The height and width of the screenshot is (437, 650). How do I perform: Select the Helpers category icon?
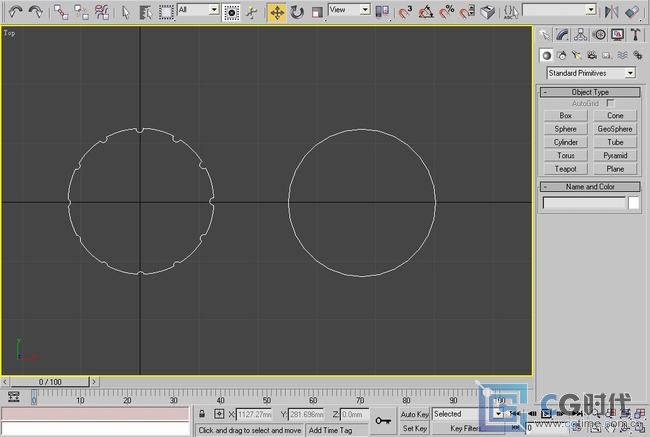[607, 55]
